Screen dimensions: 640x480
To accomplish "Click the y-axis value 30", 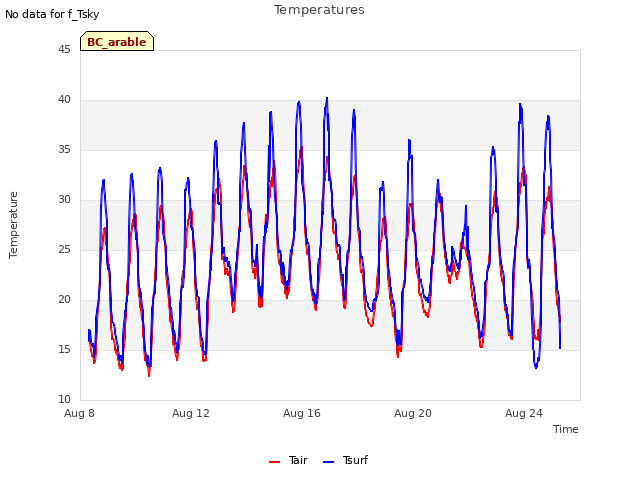I will coord(64,200).
